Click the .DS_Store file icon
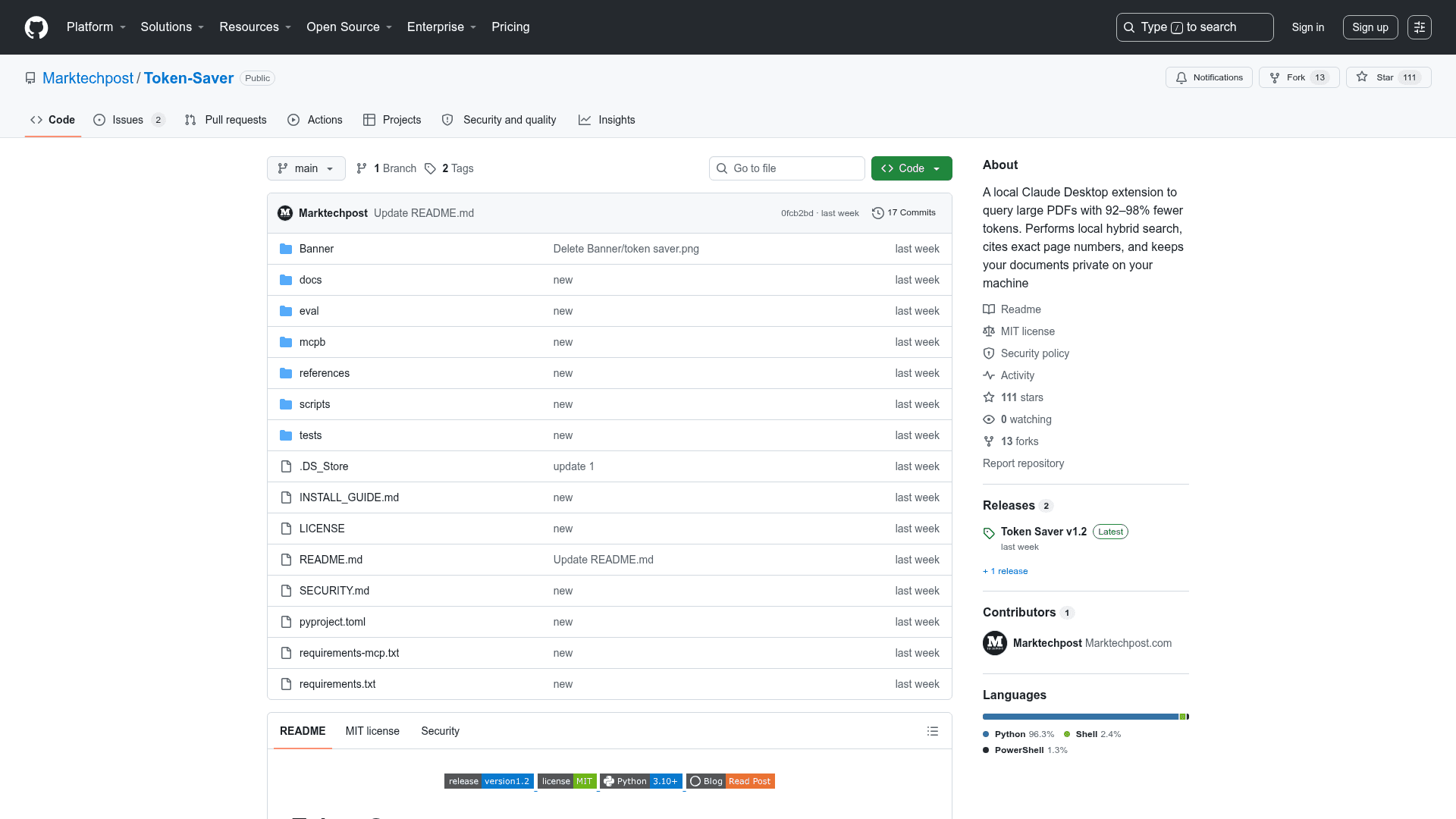 [x=286, y=466]
